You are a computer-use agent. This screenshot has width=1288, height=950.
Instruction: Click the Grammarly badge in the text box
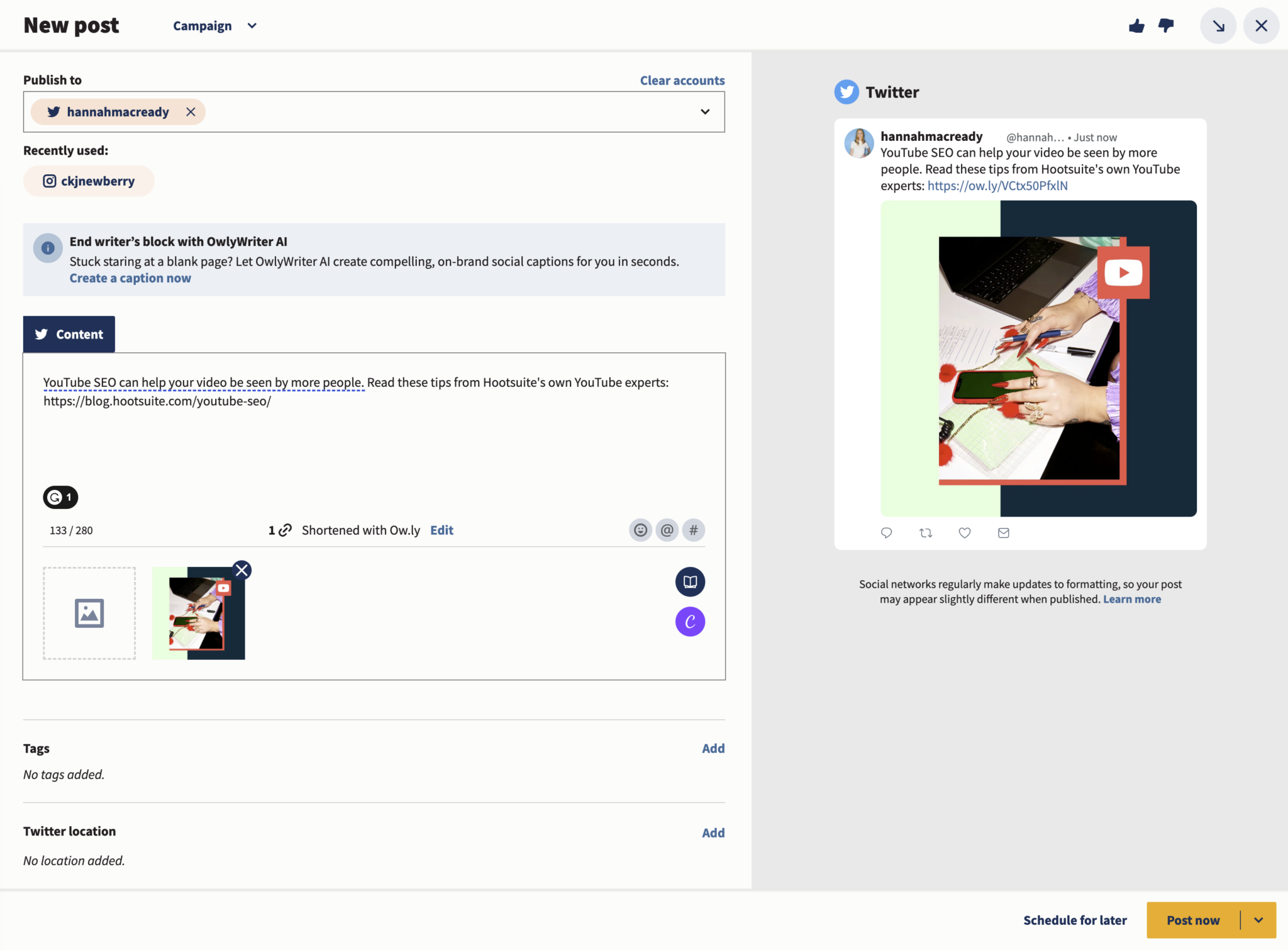click(60, 498)
